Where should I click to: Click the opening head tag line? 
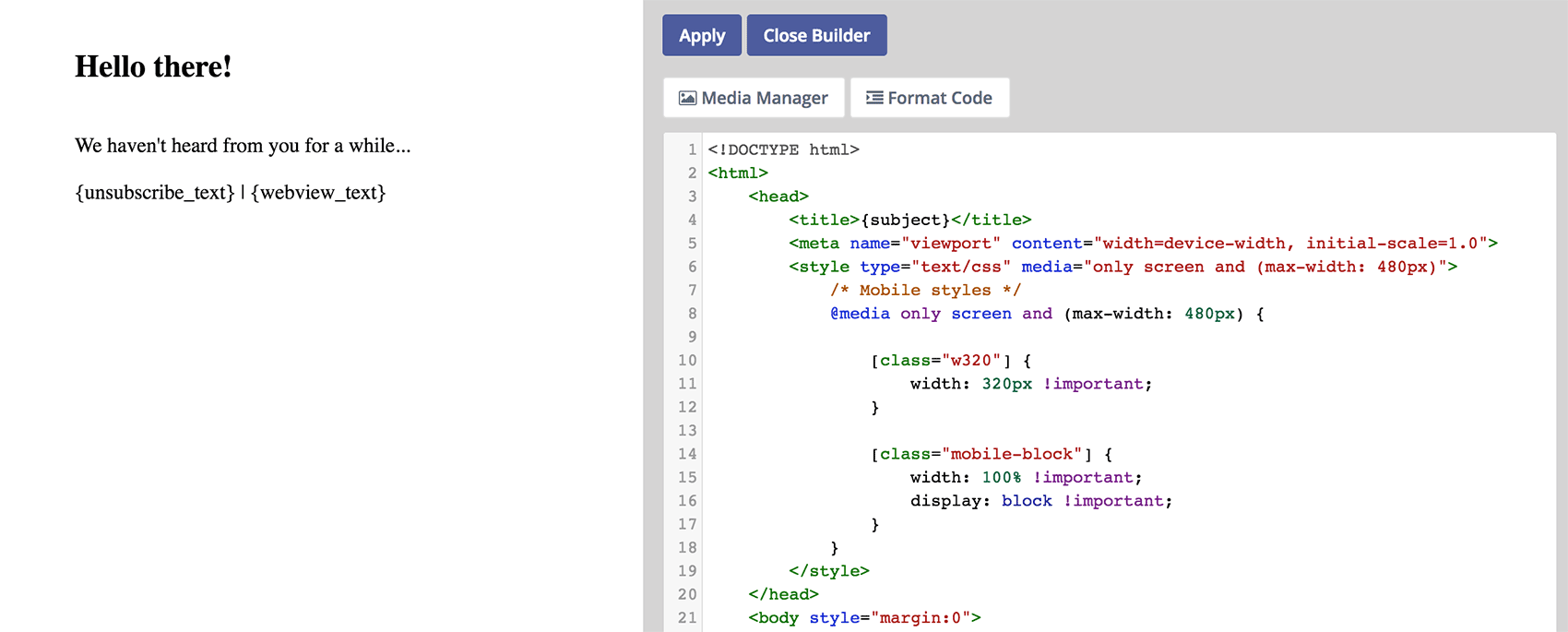tap(778, 197)
